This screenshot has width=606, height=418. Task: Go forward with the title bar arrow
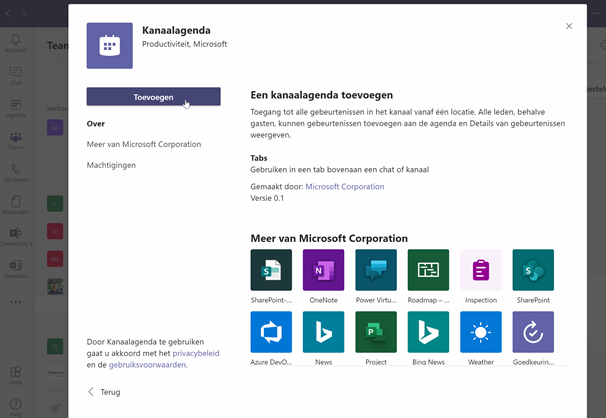coord(24,14)
